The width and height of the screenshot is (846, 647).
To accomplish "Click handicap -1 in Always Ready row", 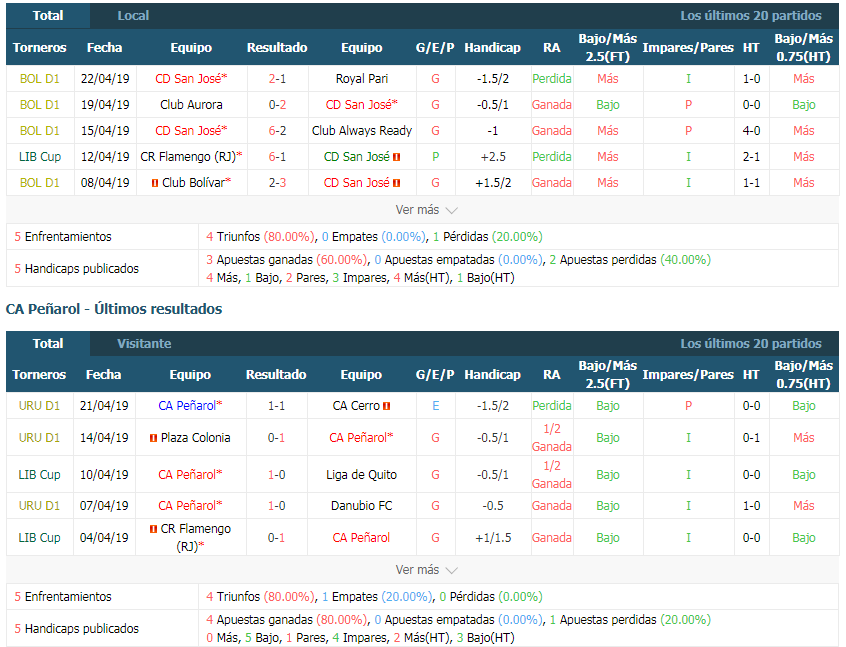I will coord(493,131).
